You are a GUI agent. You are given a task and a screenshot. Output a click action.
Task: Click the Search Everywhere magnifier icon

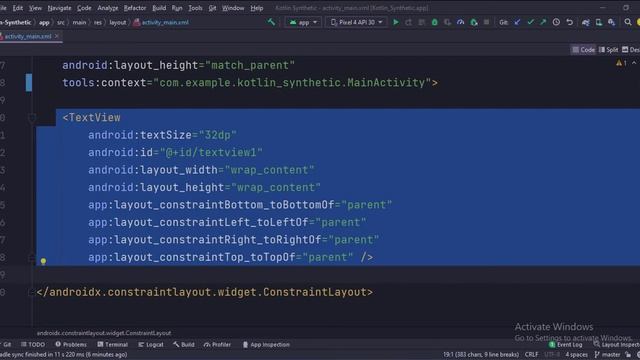pos(628,22)
